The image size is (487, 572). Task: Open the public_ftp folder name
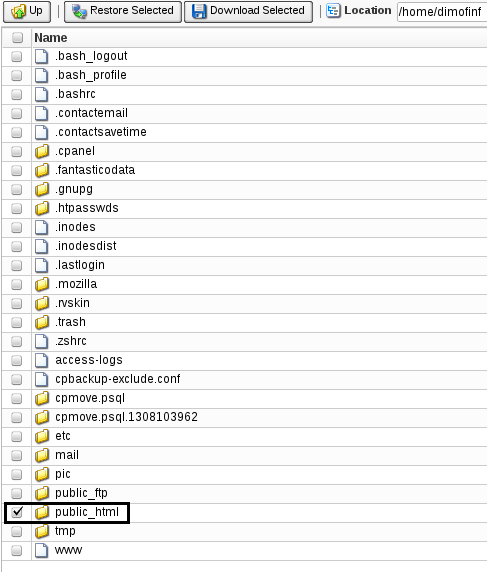[81, 493]
